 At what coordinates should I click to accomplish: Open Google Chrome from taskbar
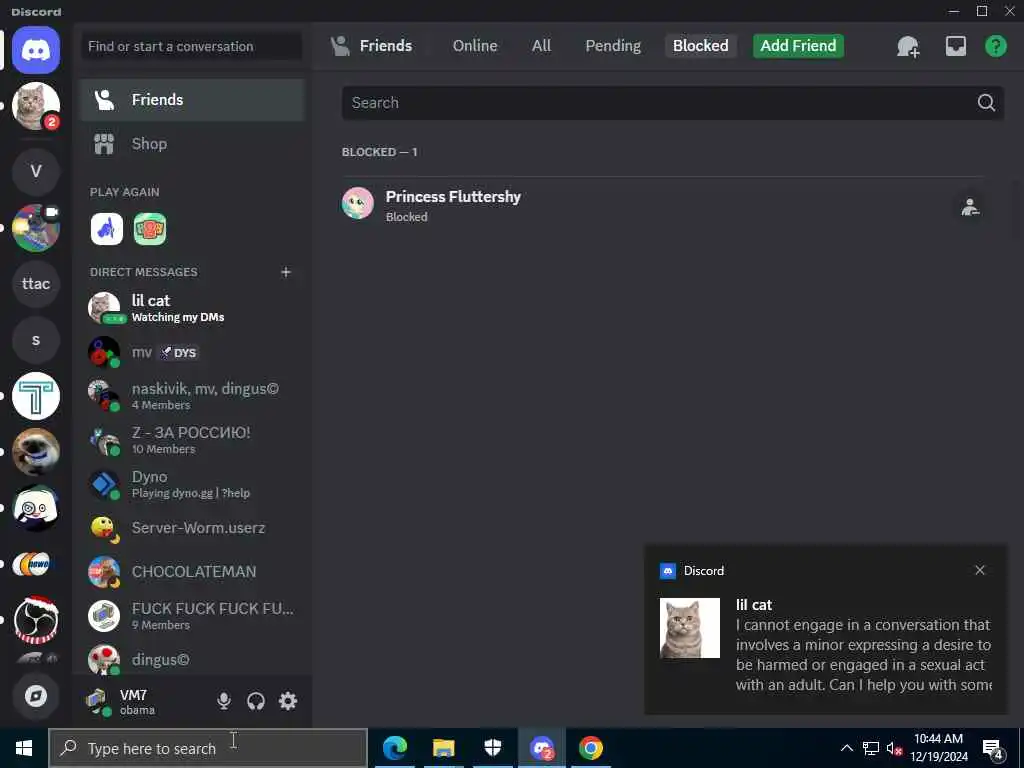(x=590, y=748)
